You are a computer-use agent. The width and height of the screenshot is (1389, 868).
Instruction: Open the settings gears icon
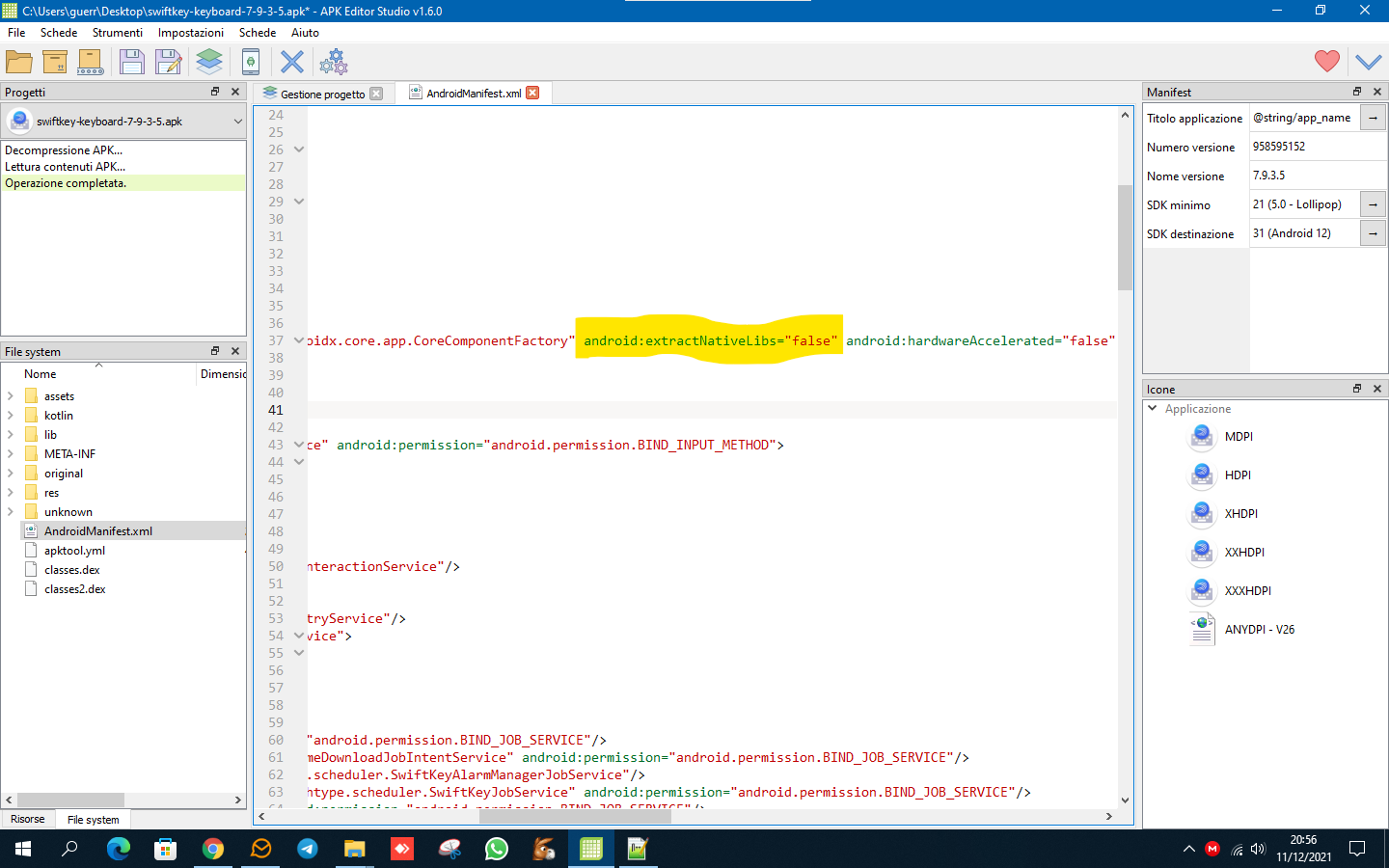(334, 62)
